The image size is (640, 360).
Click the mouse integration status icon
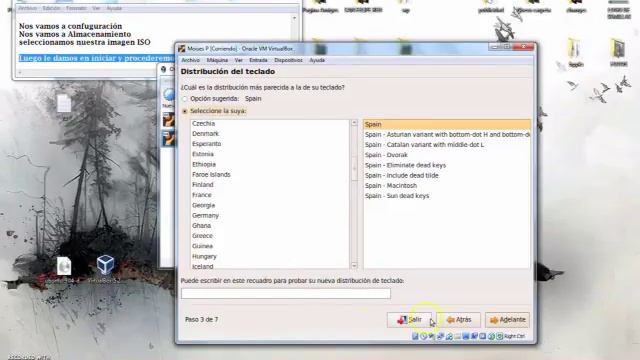coord(491,336)
